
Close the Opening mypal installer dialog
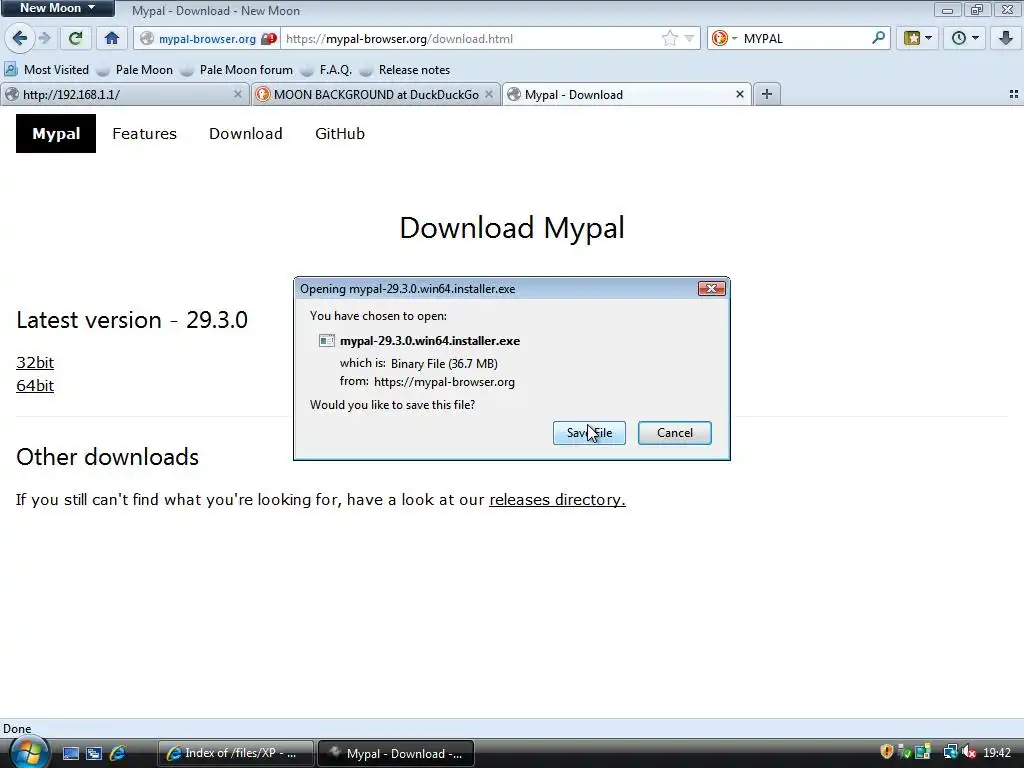pos(711,289)
